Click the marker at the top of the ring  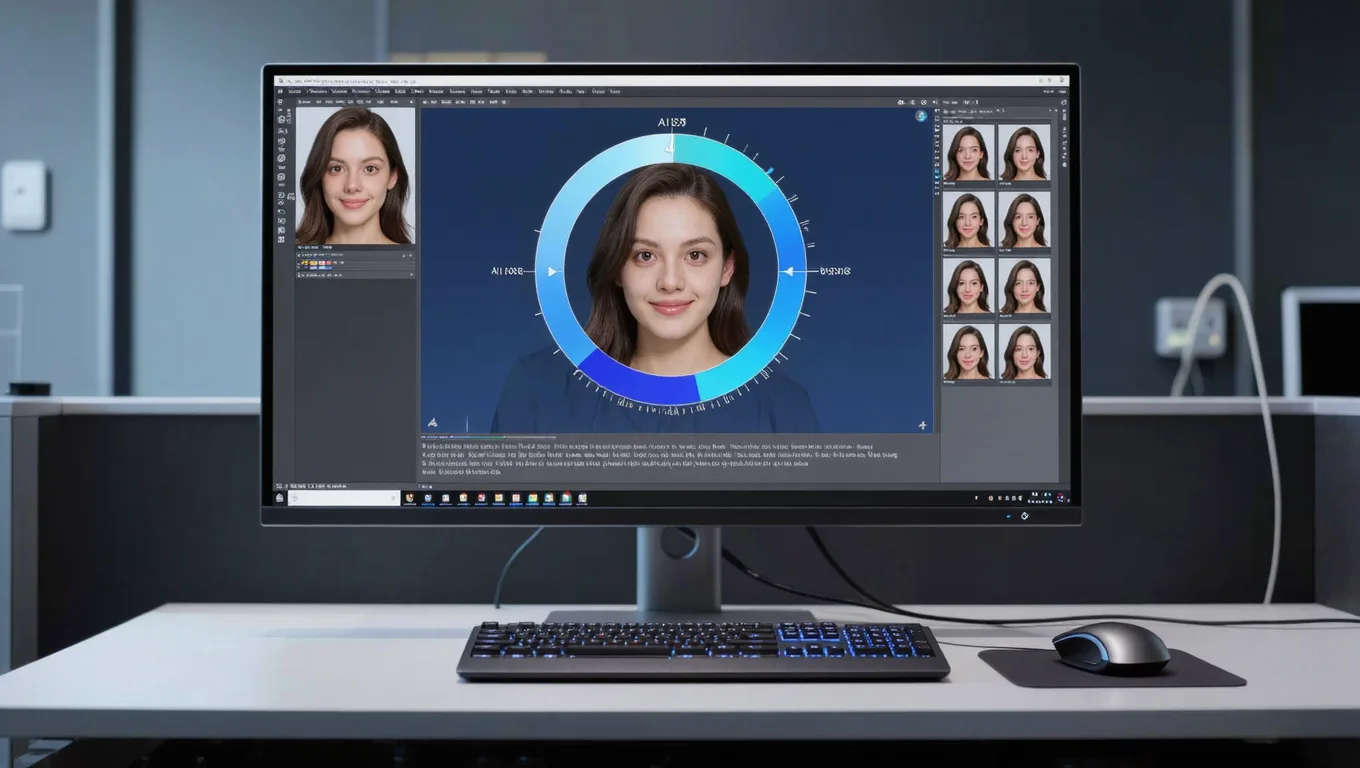click(671, 146)
